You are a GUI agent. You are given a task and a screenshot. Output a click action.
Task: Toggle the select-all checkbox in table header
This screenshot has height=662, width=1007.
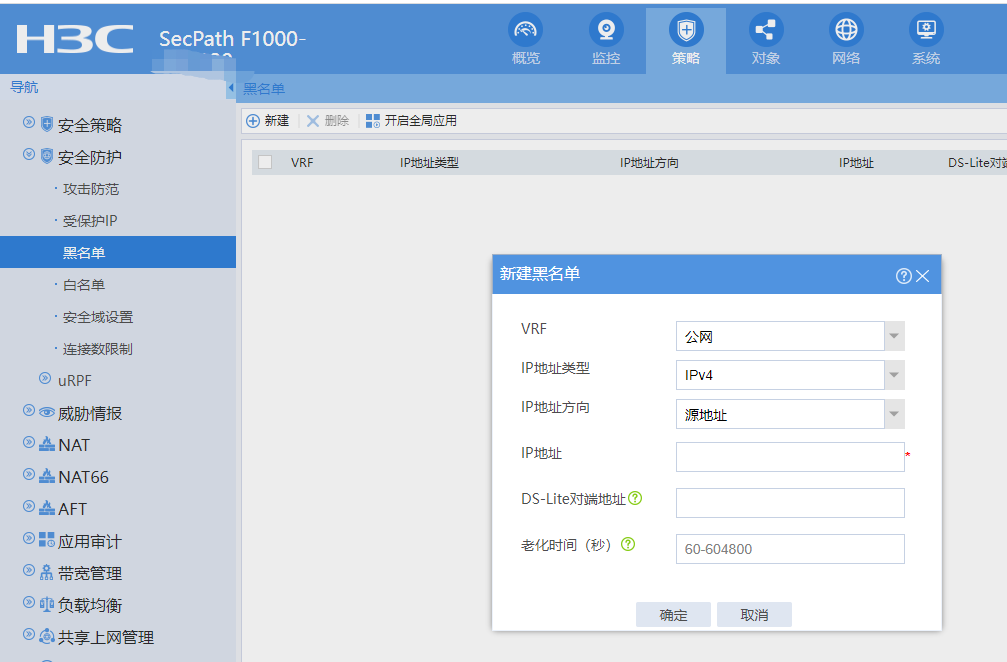click(265, 162)
